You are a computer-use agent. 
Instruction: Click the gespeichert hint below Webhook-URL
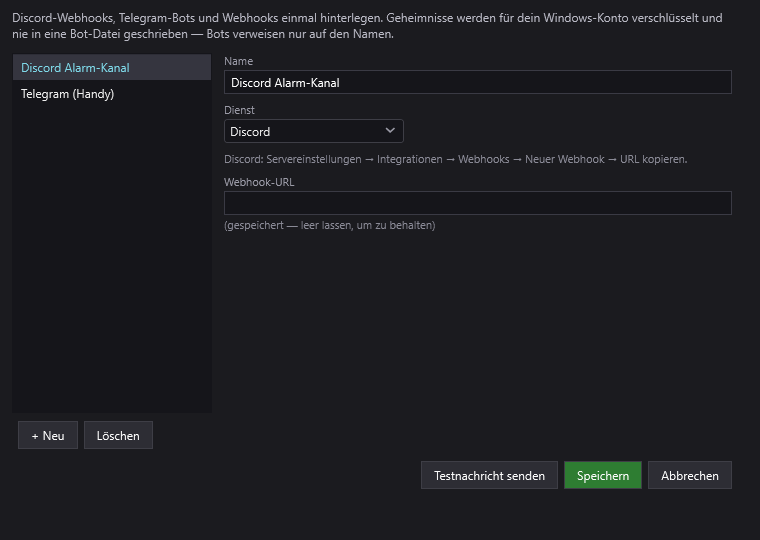(x=330, y=225)
